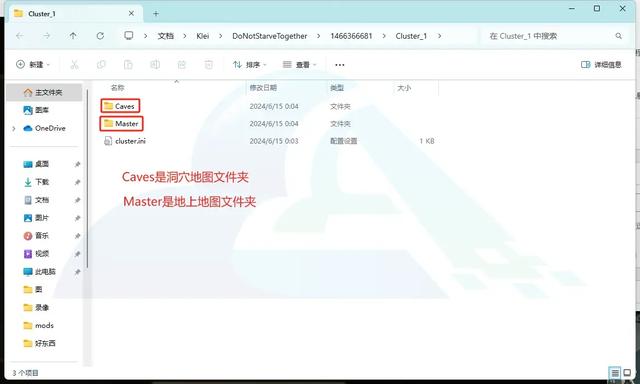
Task: Click the Cut scissors icon
Action: tap(74, 64)
